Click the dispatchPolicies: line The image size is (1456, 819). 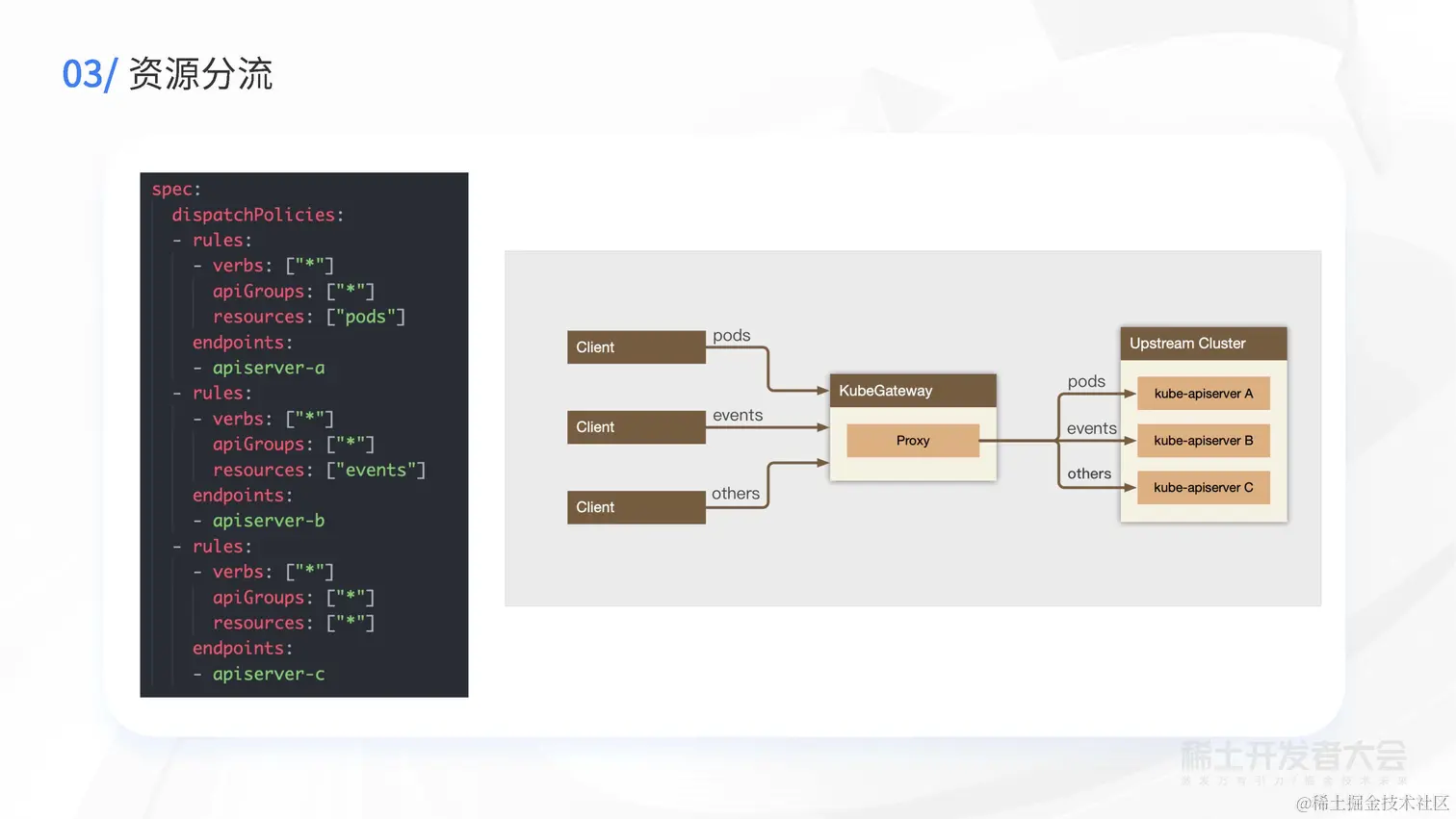[257, 215]
